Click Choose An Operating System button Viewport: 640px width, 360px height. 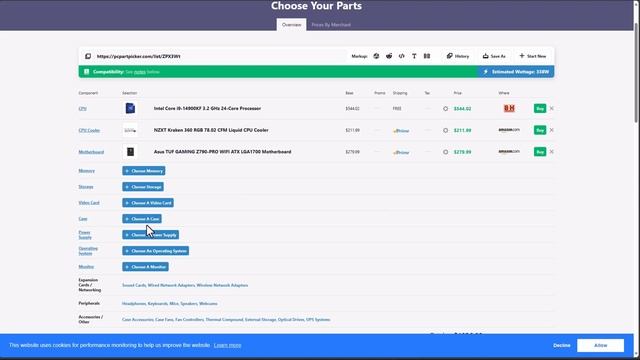tap(156, 251)
